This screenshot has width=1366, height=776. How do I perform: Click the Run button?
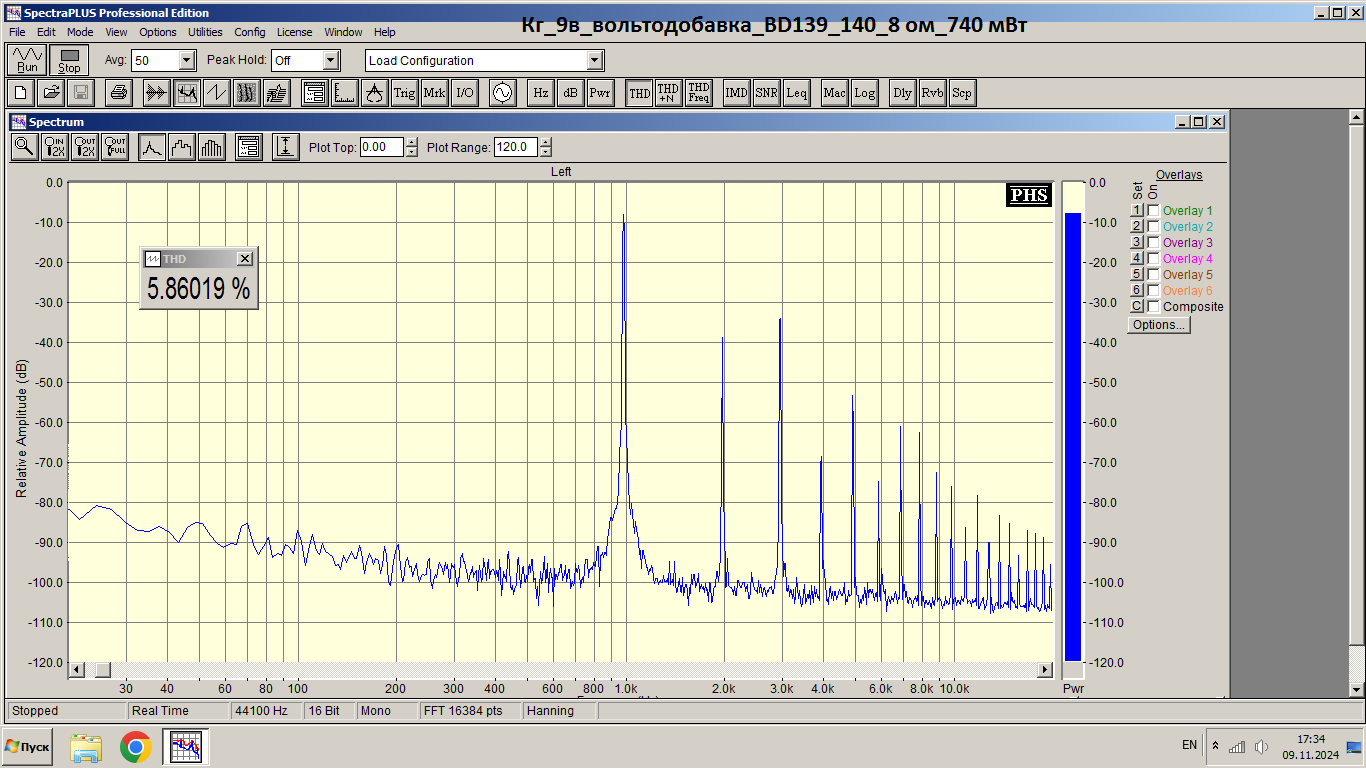coord(27,60)
